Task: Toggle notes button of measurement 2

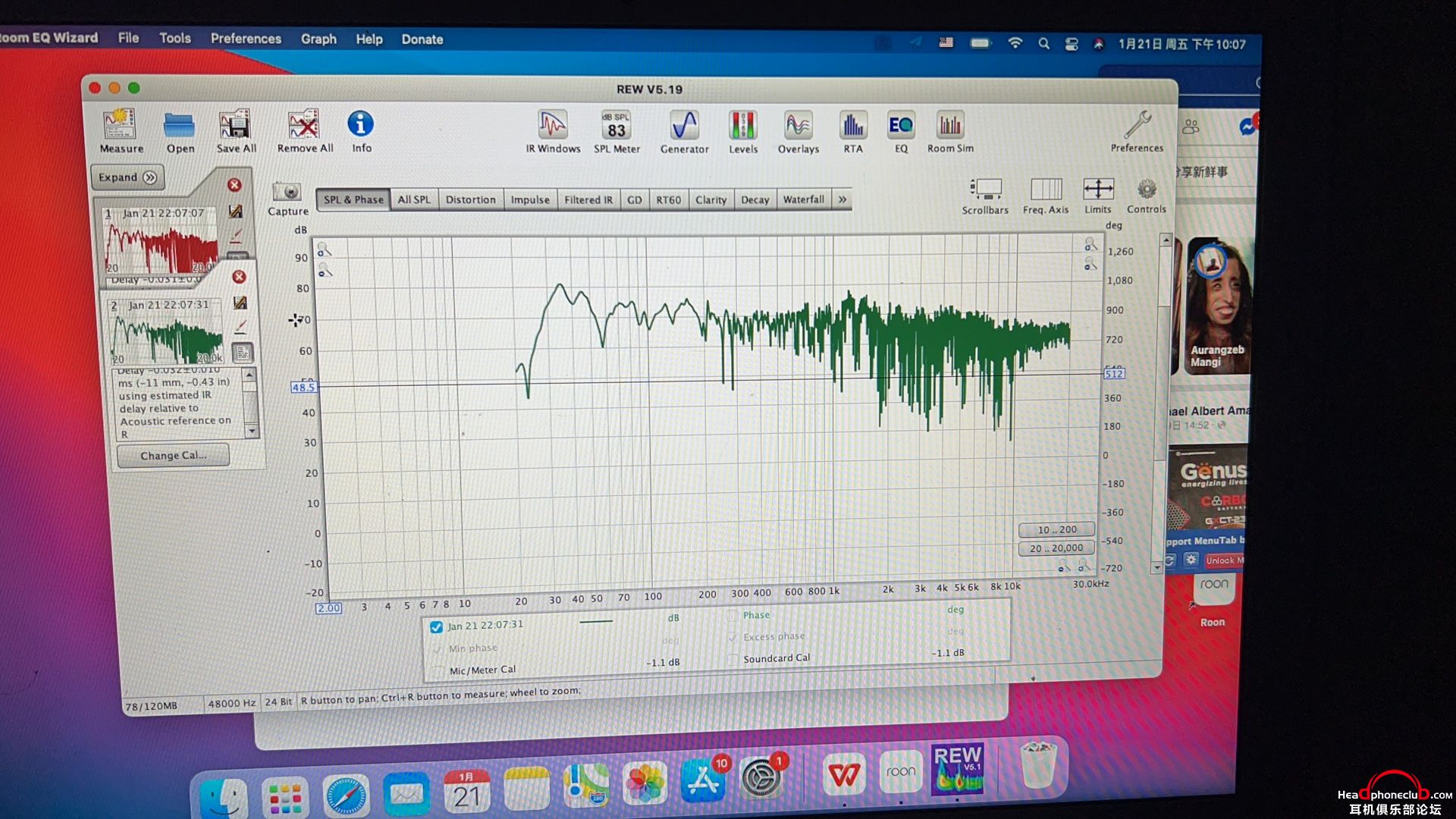Action: pos(242,353)
